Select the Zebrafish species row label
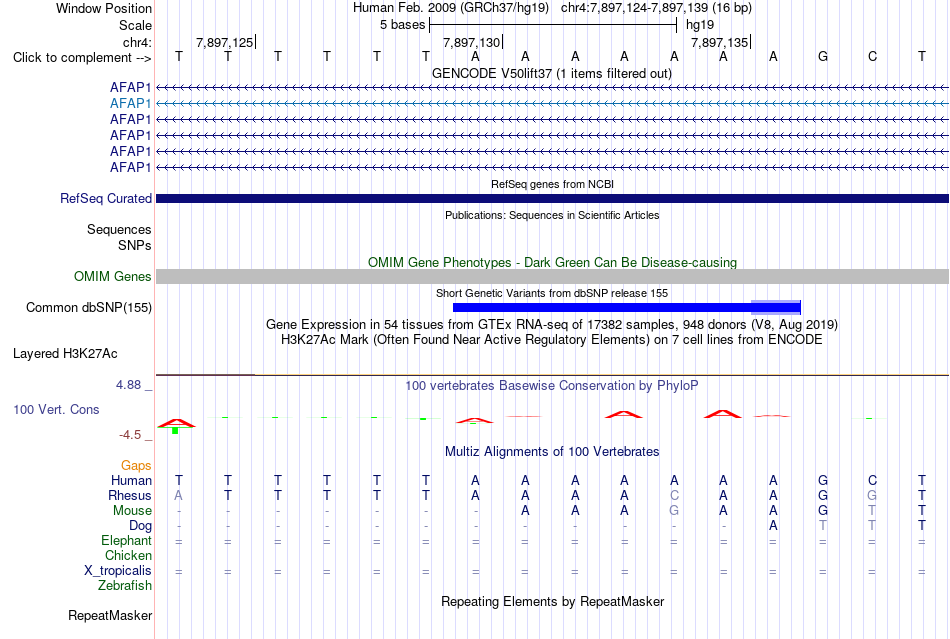Screen dimensions: 950x639 [x=125, y=586]
